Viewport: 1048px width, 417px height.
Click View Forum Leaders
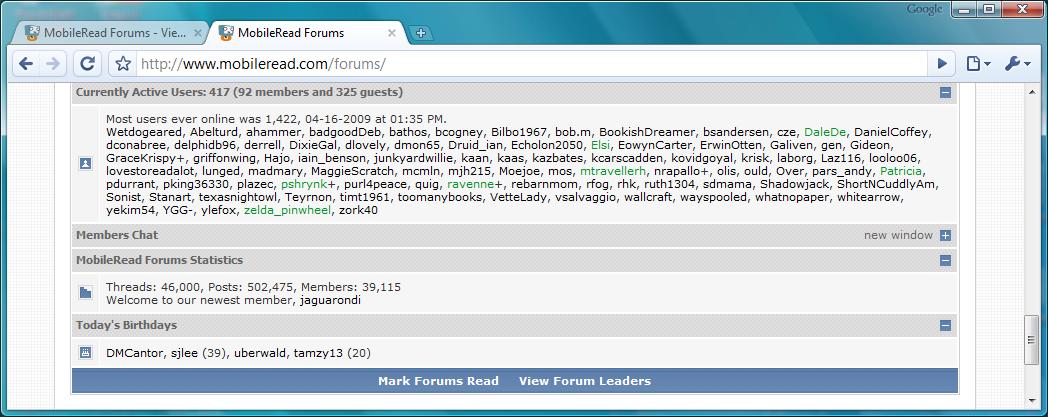click(x=585, y=381)
